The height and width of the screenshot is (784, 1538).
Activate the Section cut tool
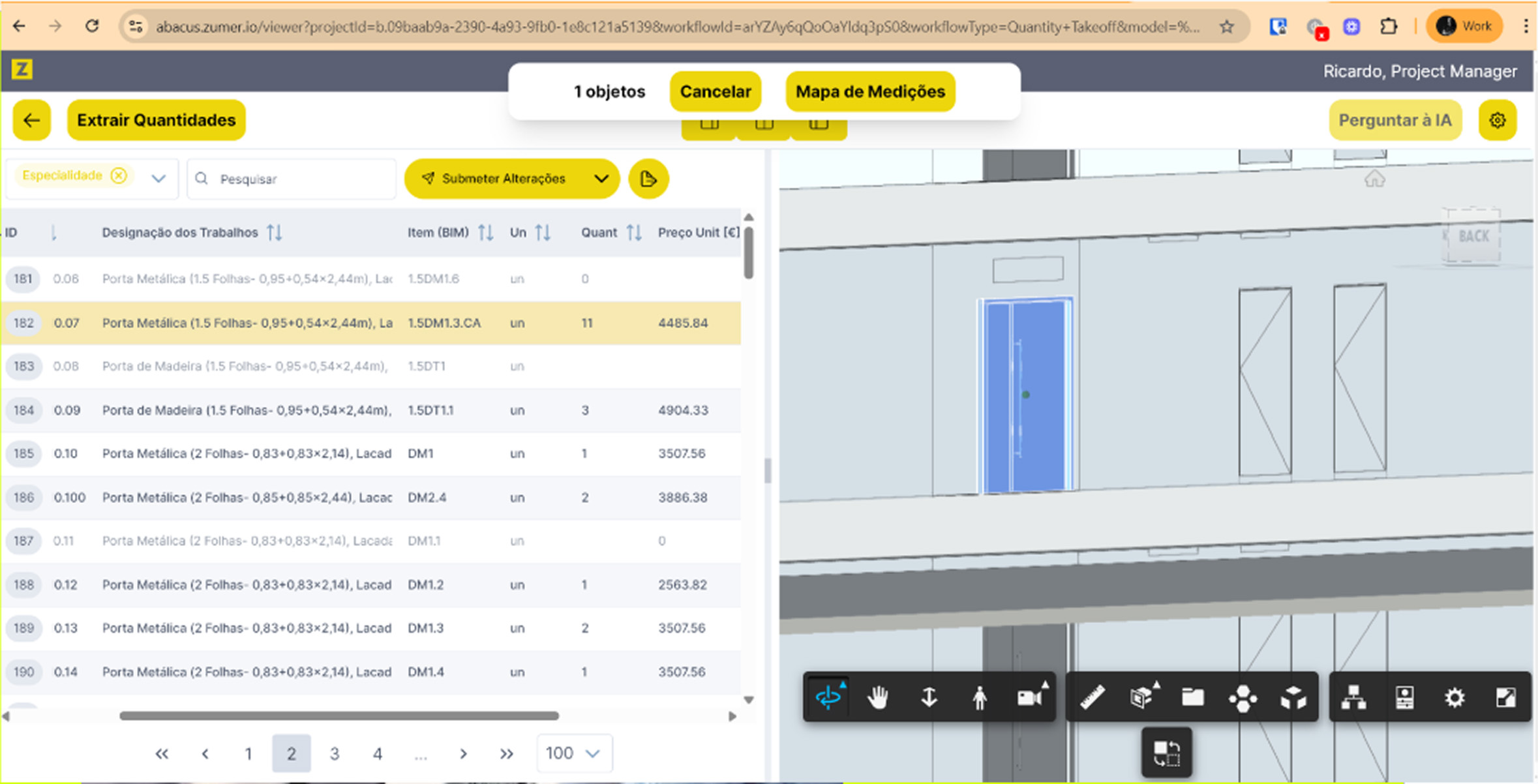point(1143,697)
